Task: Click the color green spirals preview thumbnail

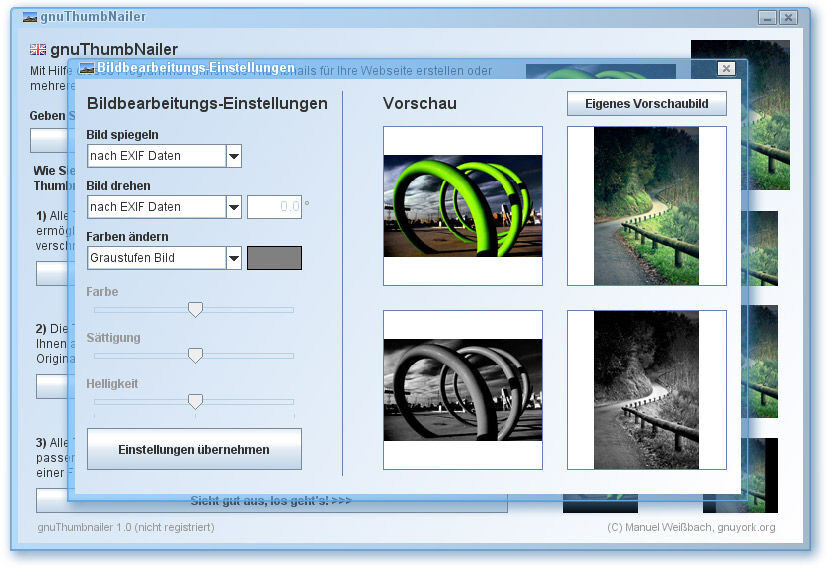Action: tap(463, 206)
